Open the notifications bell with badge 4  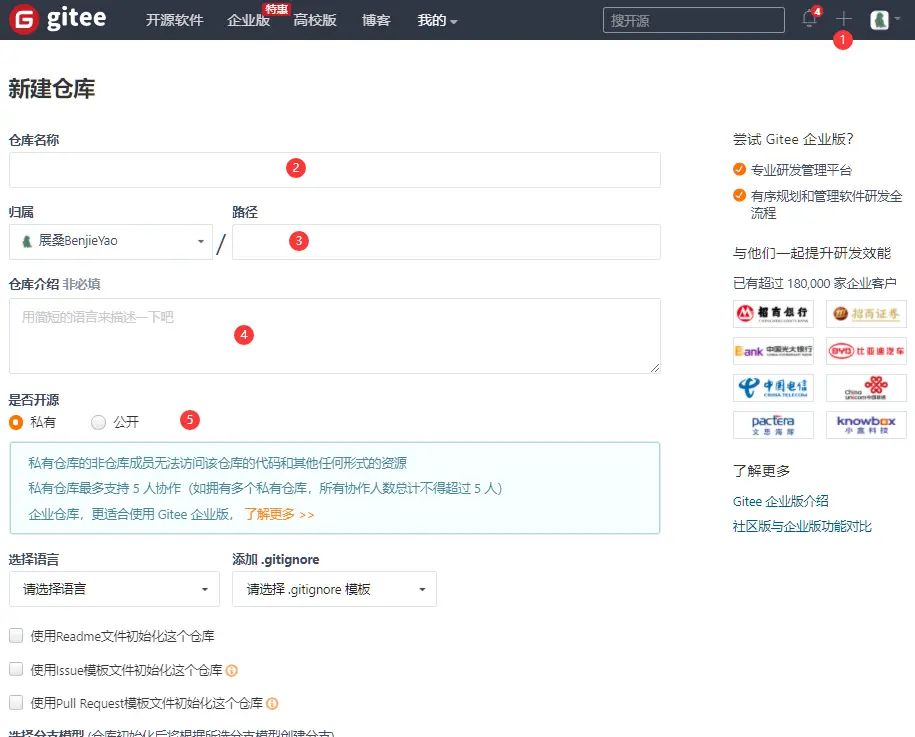pyautogui.click(x=808, y=19)
